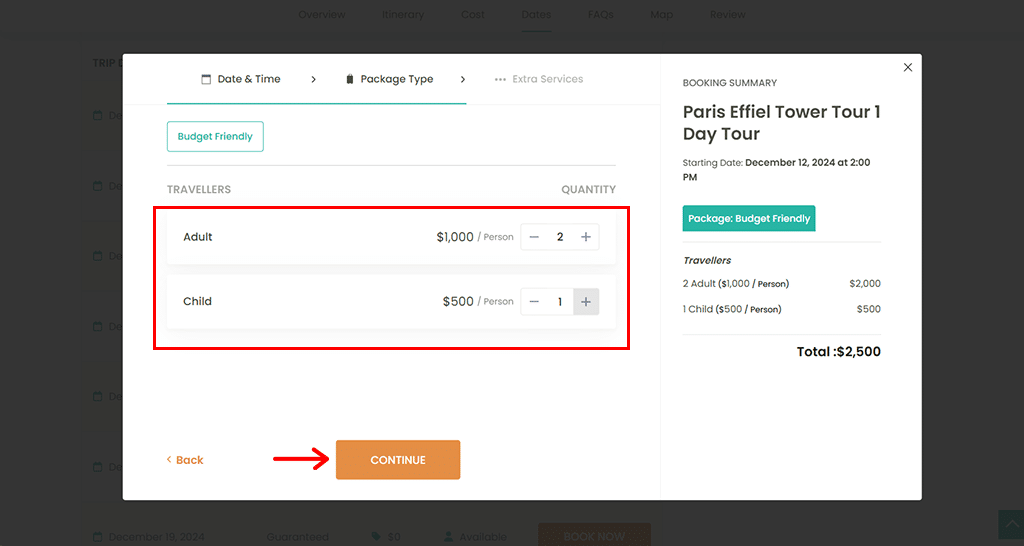This screenshot has width=1024, height=546.
Task: Decrease Child quantity with minus button
Action: click(x=534, y=301)
